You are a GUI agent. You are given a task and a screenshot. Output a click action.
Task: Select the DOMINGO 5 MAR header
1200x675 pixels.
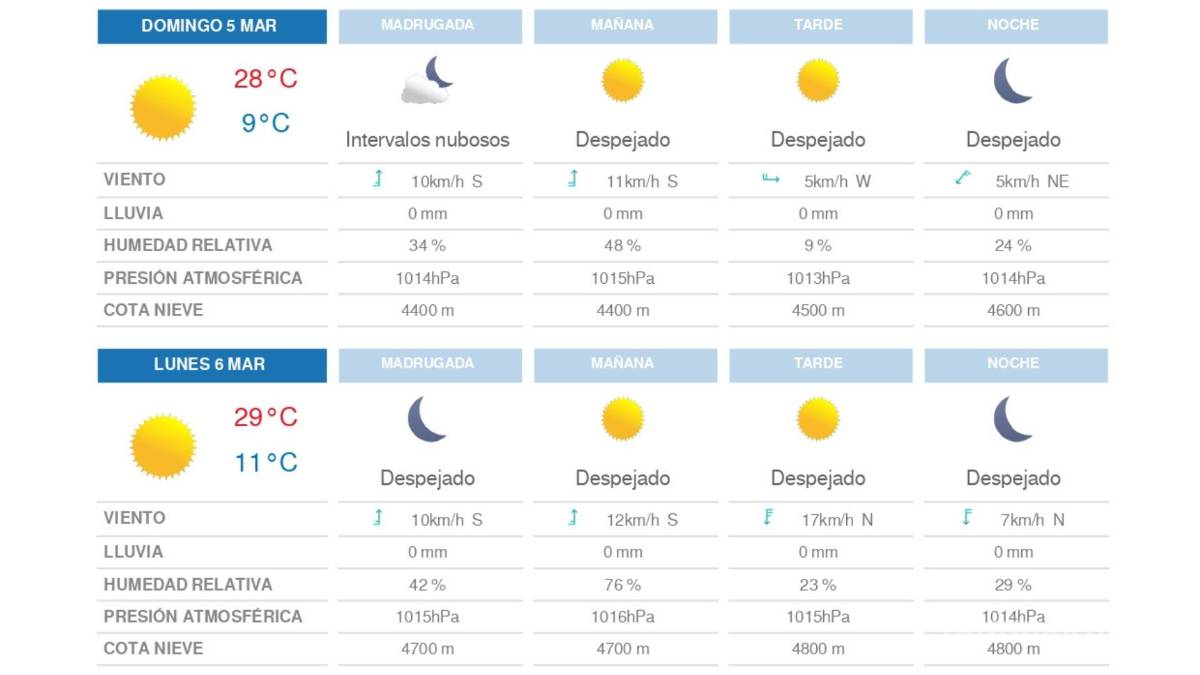point(210,27)
